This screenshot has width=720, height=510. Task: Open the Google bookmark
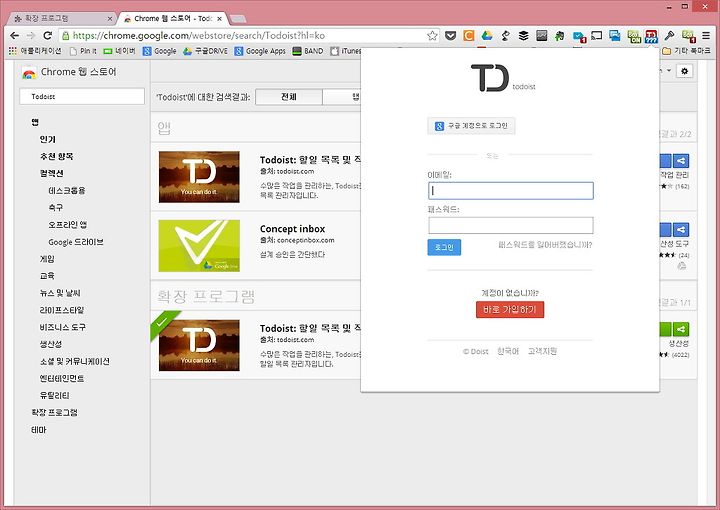pos(159,51)
